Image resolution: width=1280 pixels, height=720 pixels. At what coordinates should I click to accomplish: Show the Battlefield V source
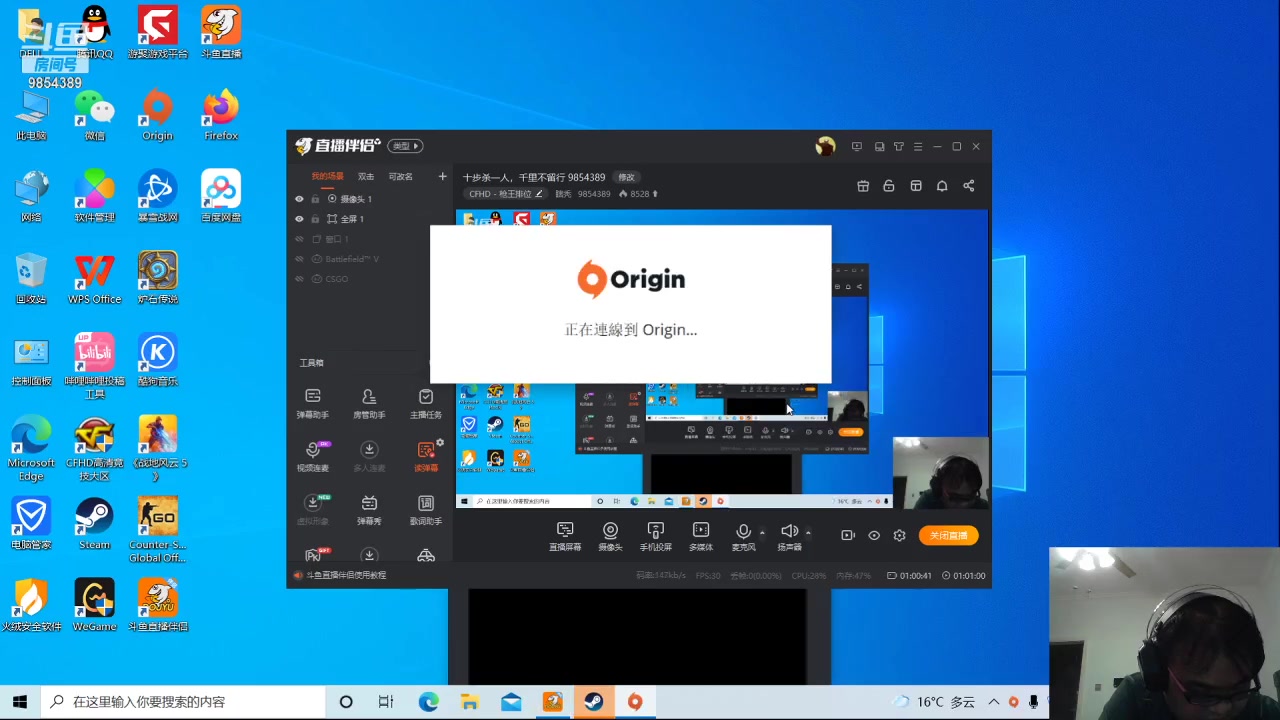click(x=299, y=259)
